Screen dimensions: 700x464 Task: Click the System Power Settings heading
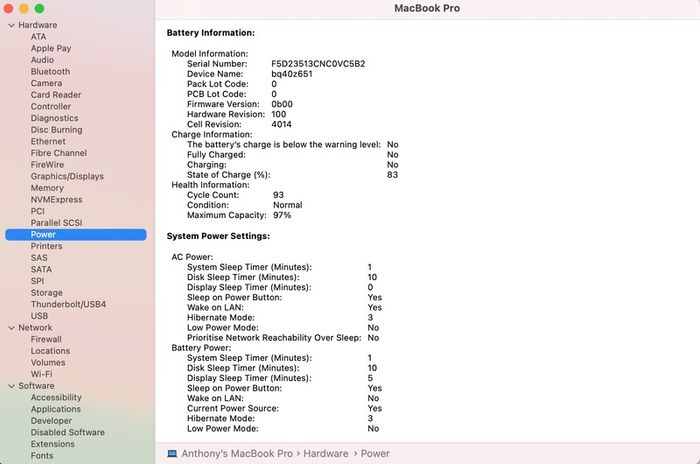click(218, 236)
